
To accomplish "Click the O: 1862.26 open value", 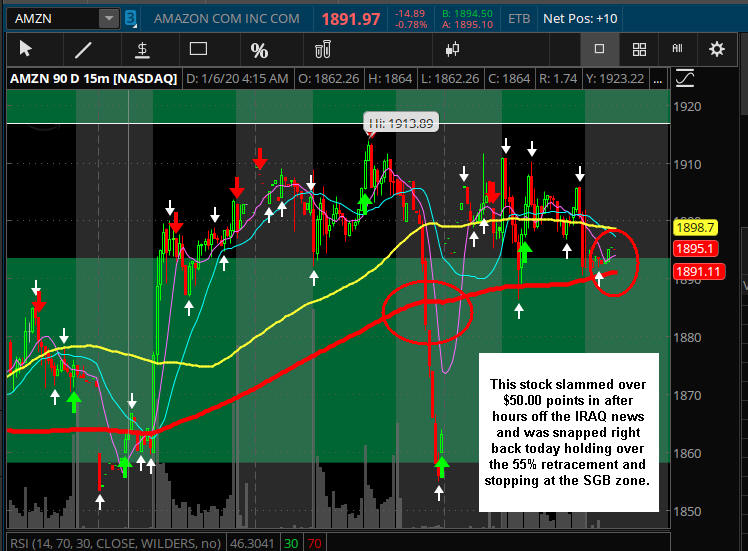I will coord(329,79).
